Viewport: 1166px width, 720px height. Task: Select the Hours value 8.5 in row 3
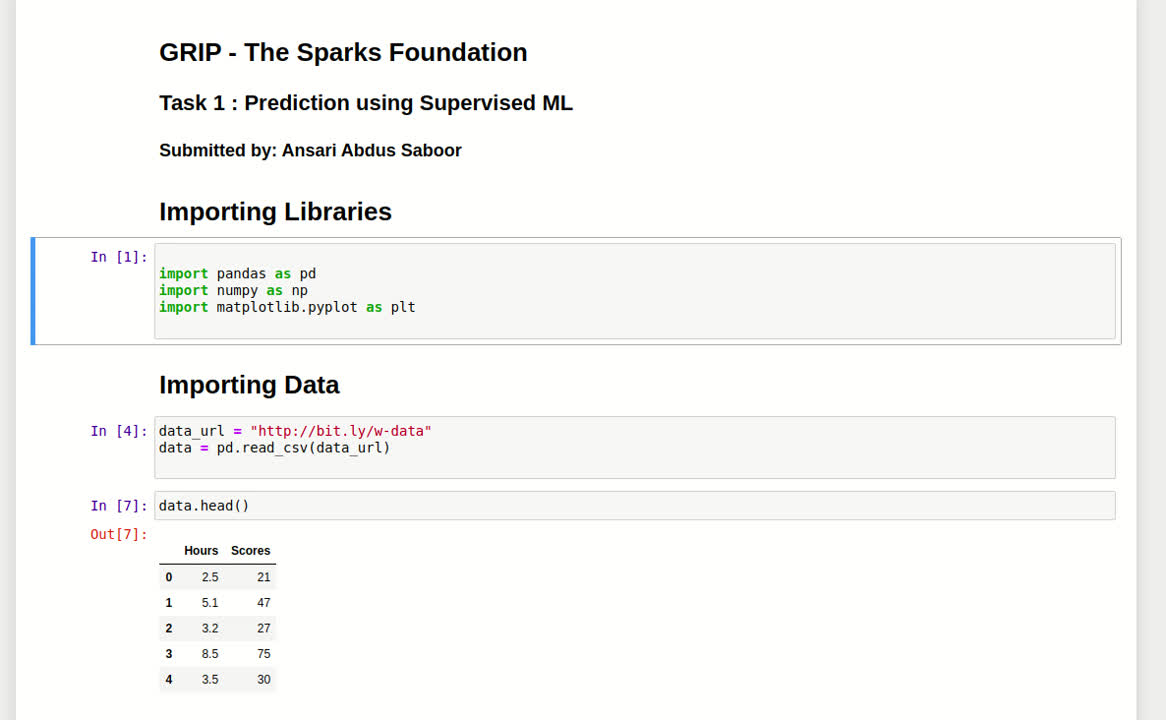point(209,654)
